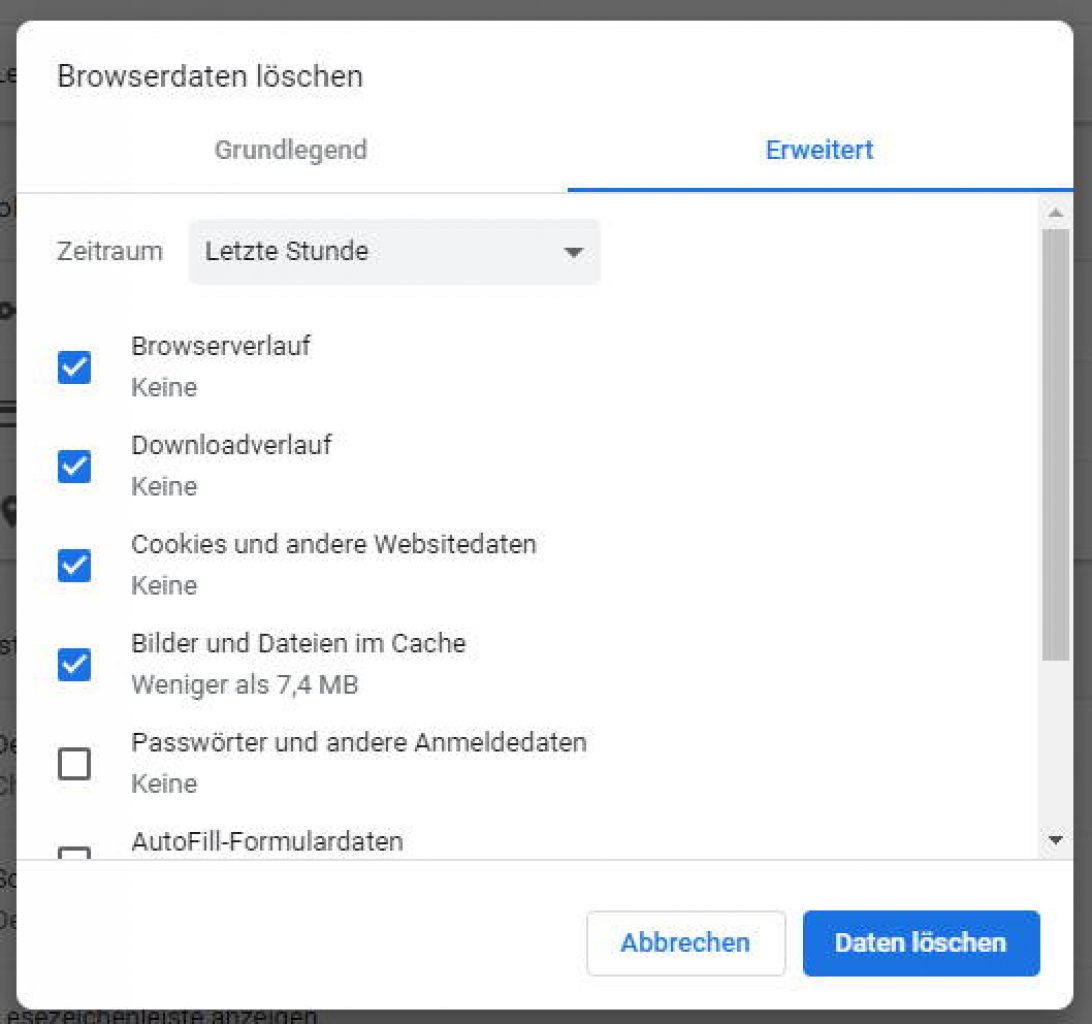Click the 'Browserdaten löschen' dialog title

(210, 76)
